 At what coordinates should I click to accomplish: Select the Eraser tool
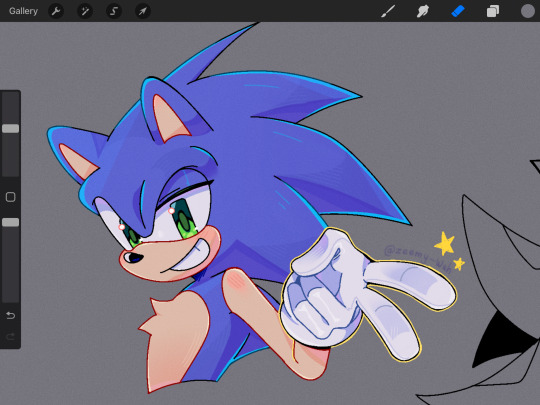(458, 11)
